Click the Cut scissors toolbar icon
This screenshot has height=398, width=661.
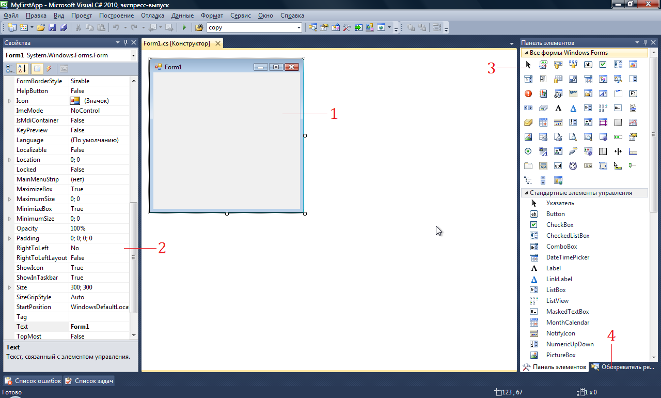78,27
